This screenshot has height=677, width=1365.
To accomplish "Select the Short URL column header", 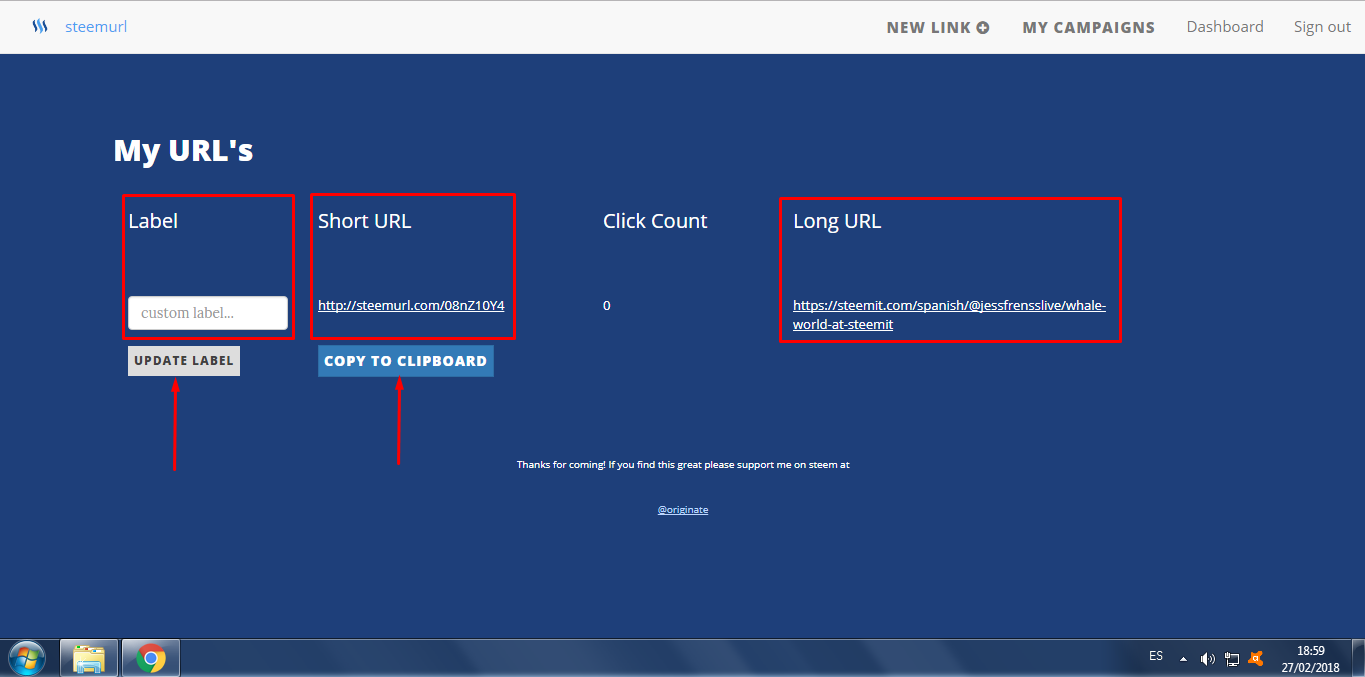I will [x=364, y=221].
